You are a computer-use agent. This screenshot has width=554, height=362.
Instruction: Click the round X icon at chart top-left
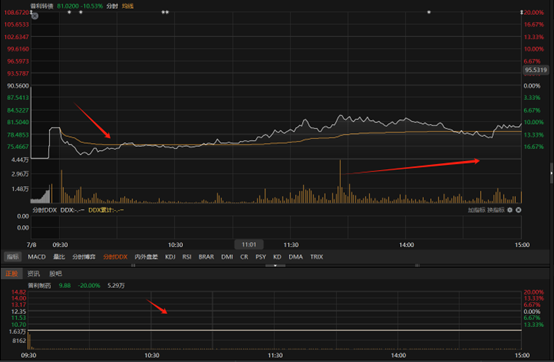[x=35, y=16]
